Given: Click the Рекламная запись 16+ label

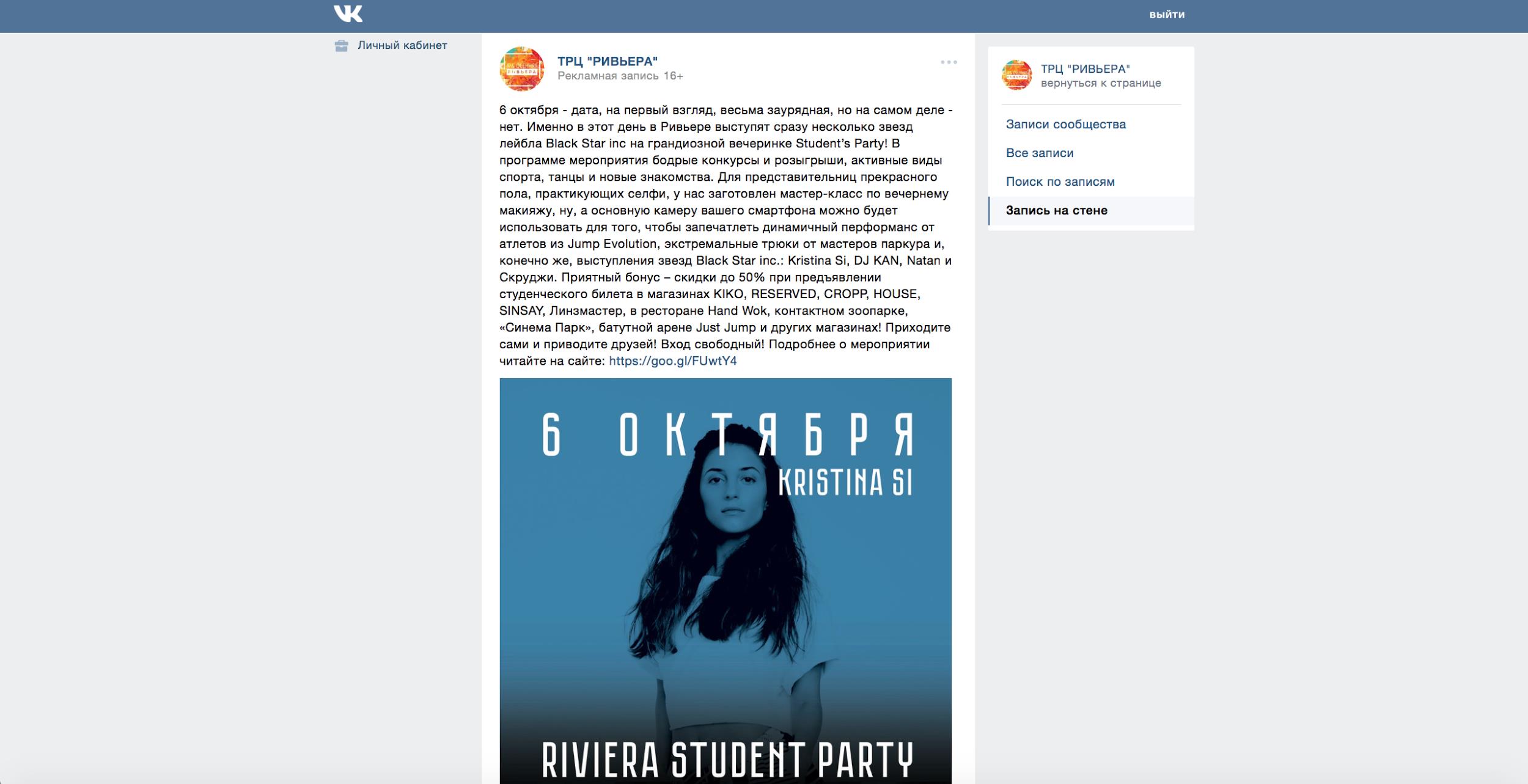Looking at the screenshot, I should (620, 76).
